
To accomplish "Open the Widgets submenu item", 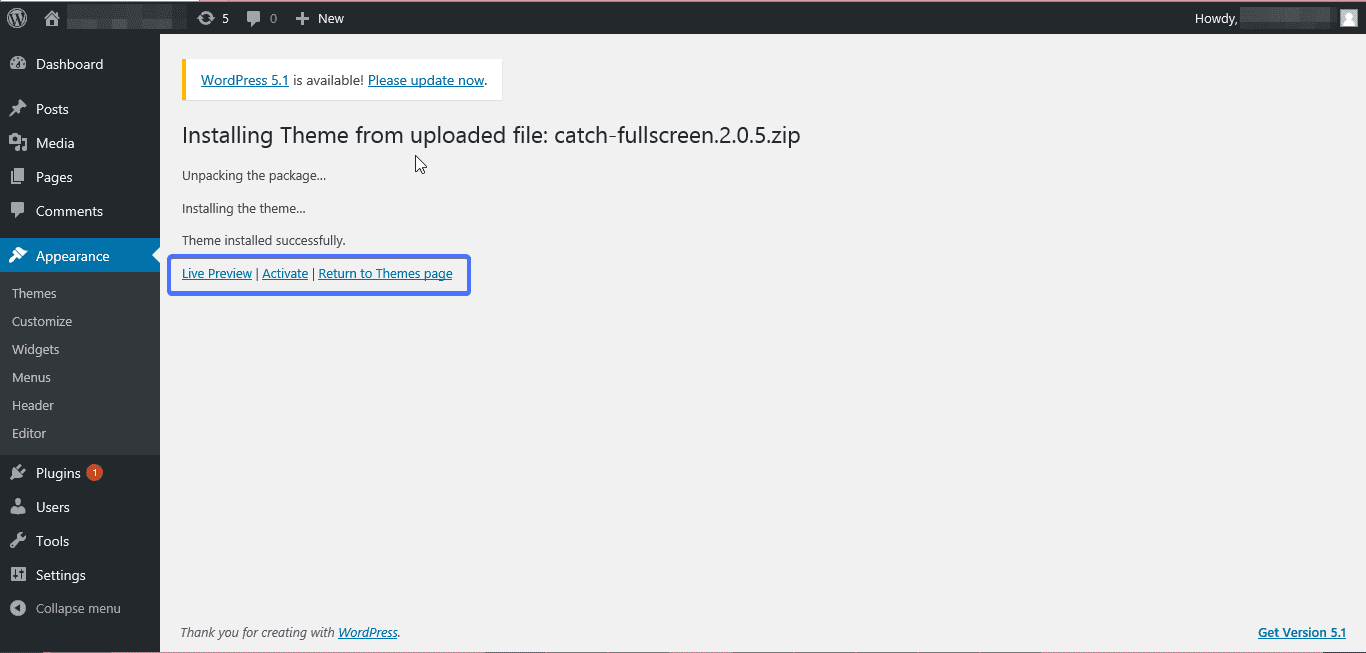I will point(36,349).
